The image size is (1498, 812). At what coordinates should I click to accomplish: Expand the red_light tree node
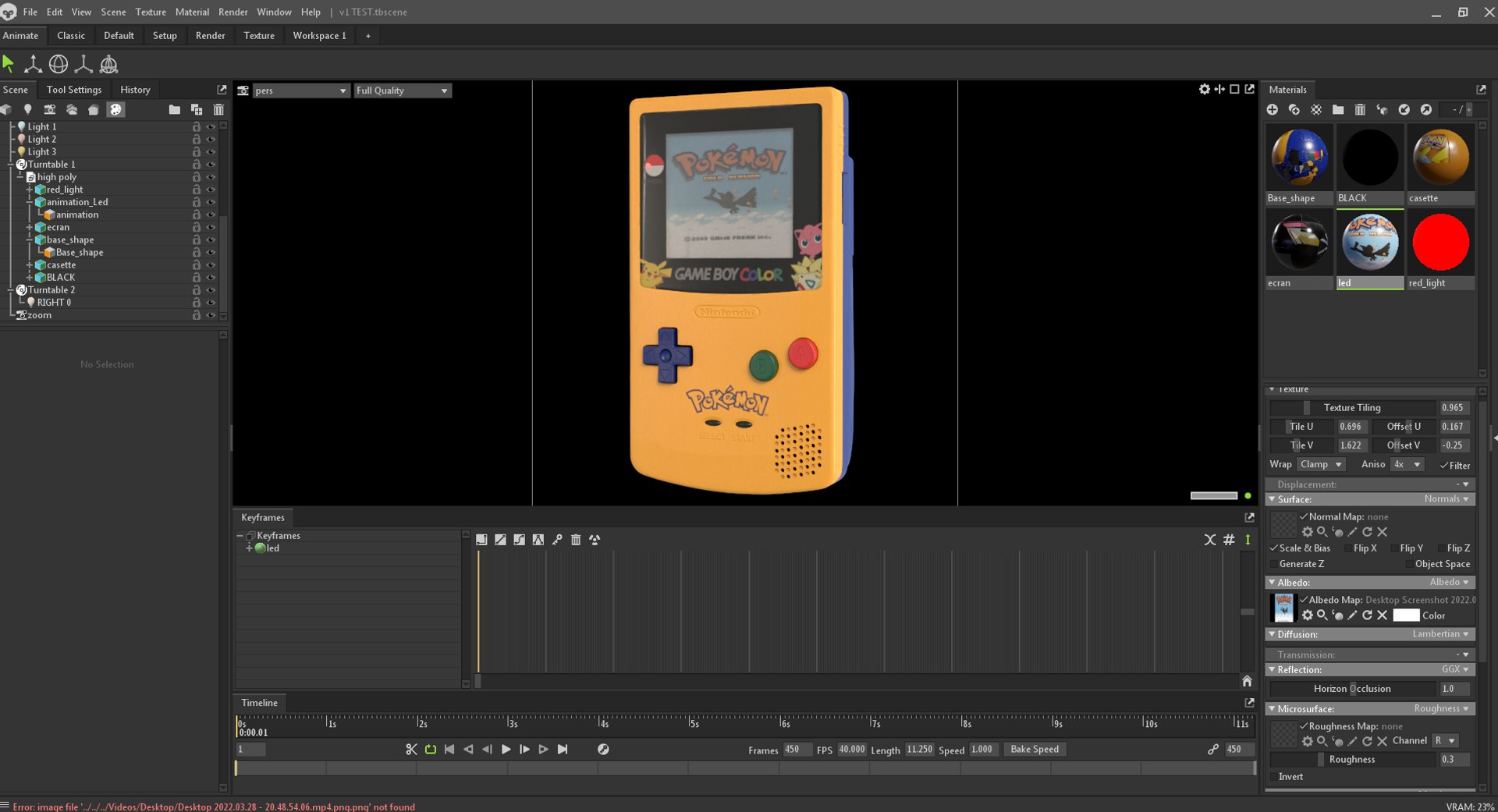29,190
